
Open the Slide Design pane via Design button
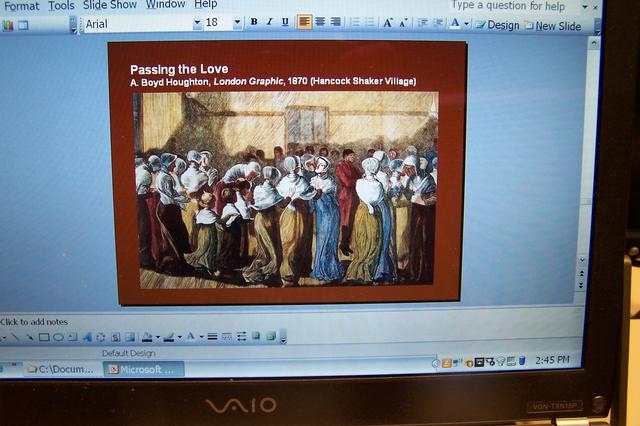[498, 25]
